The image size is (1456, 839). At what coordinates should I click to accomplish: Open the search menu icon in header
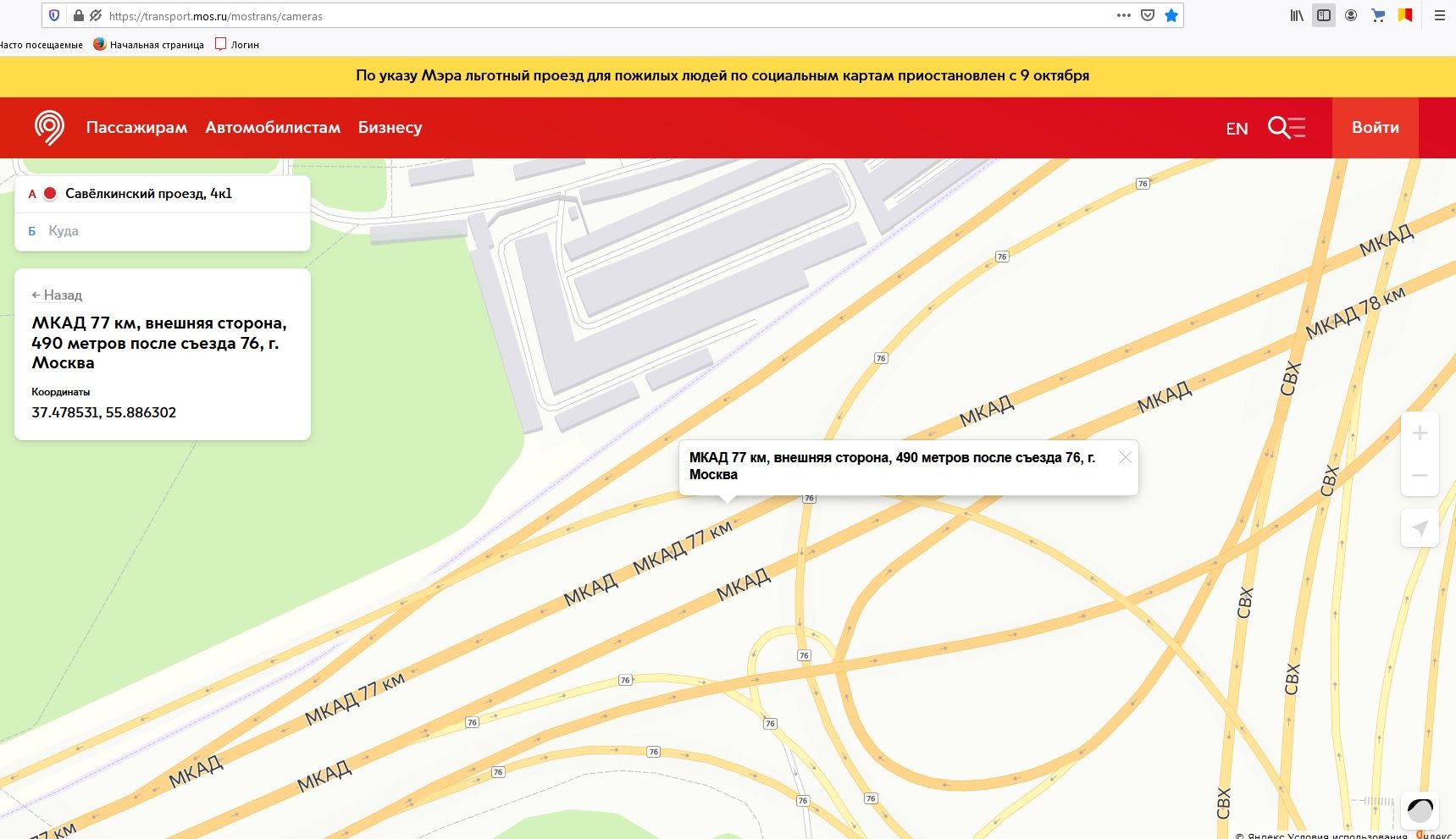(x=1286, y=128)
